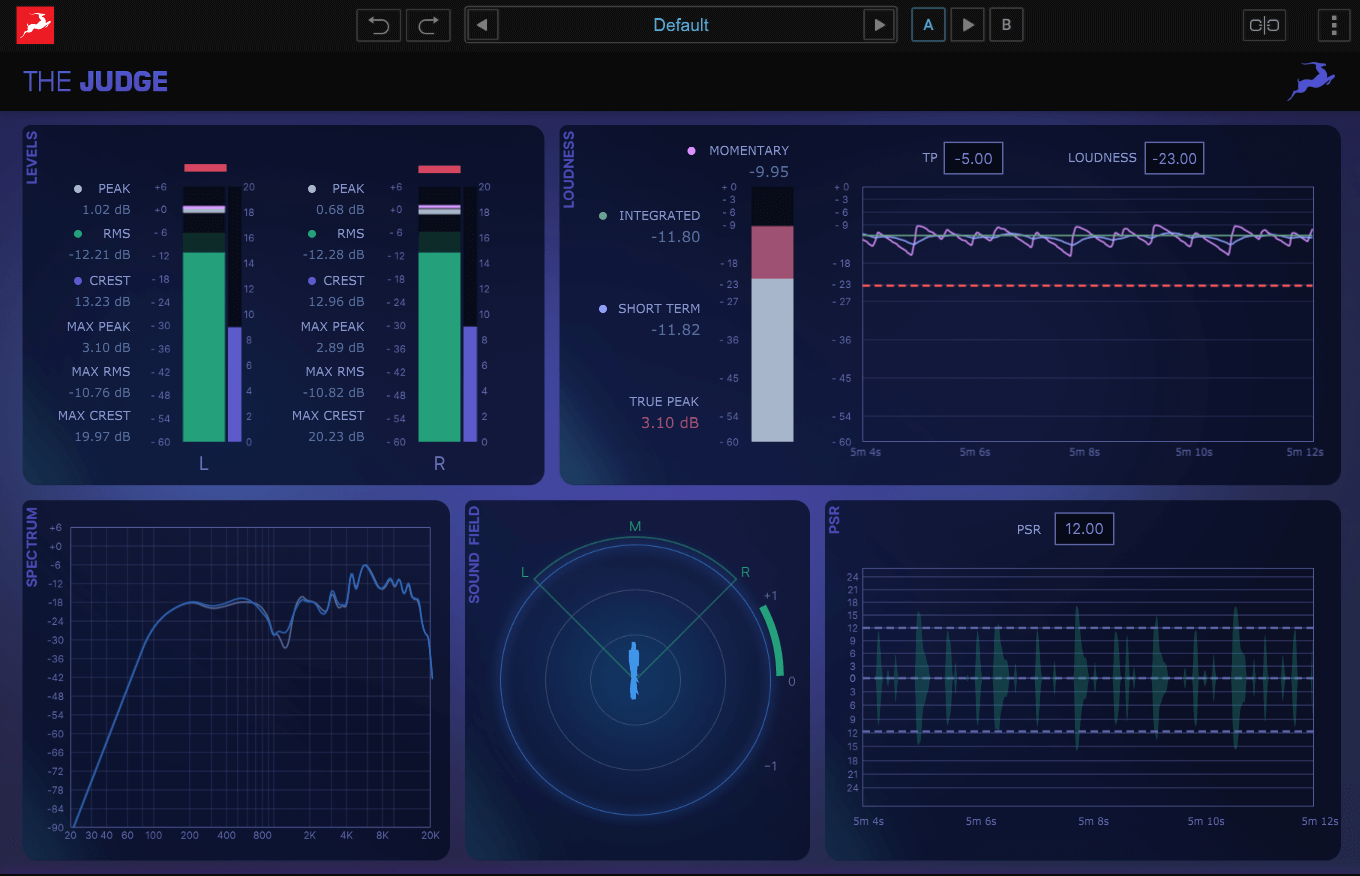Click the momentary loudness meter bar
The image size is (1360, 876).
(x=772, y=314)
